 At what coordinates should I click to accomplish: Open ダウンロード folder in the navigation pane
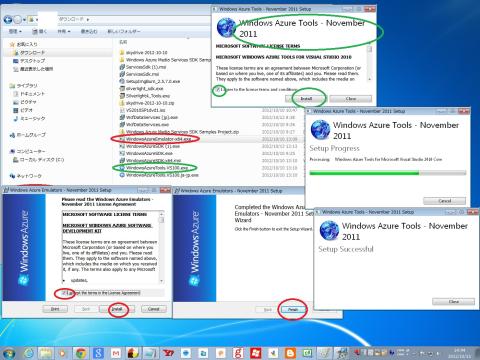click(29, 52)
